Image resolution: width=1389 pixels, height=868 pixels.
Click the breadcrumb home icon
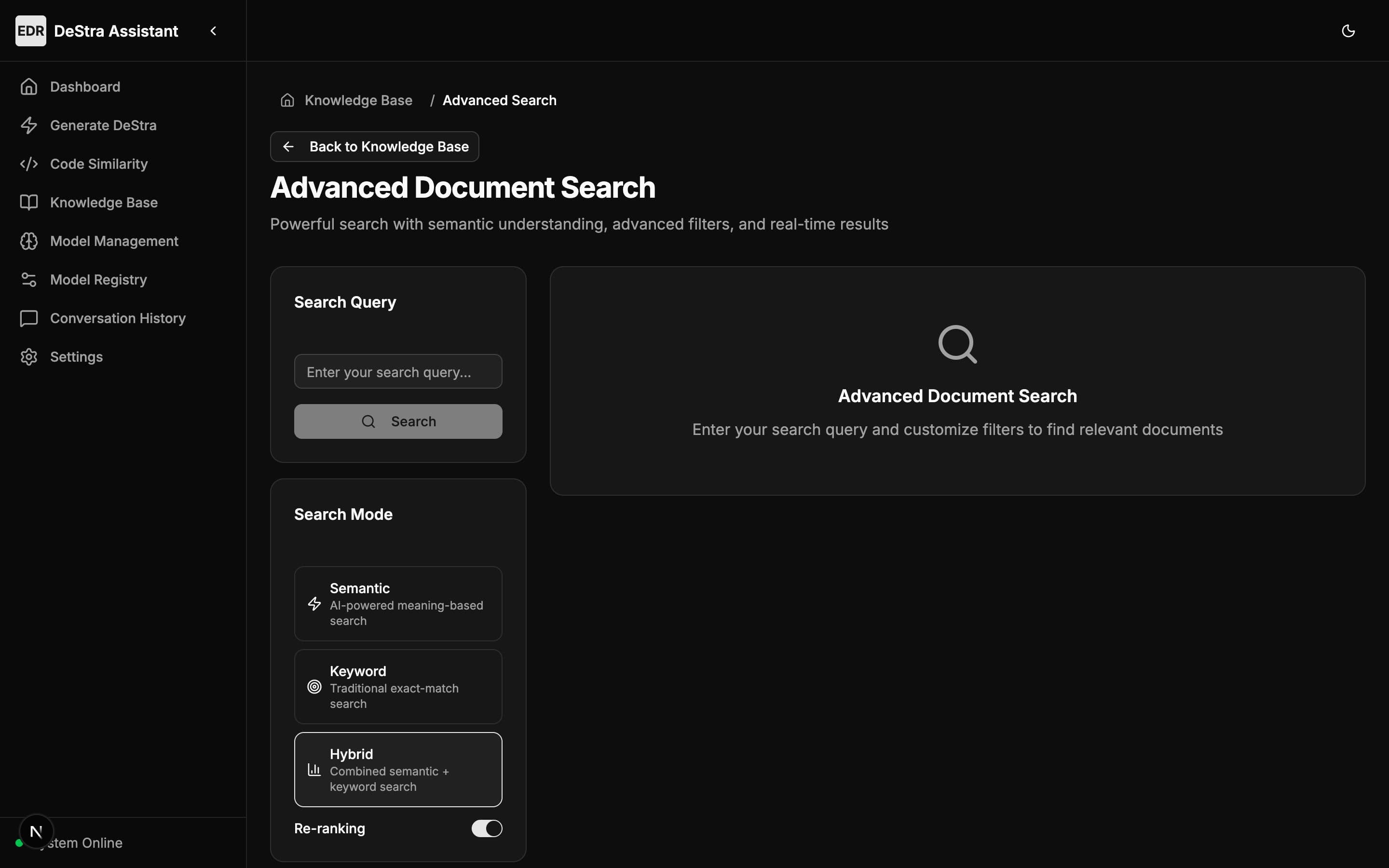[287, 100]
